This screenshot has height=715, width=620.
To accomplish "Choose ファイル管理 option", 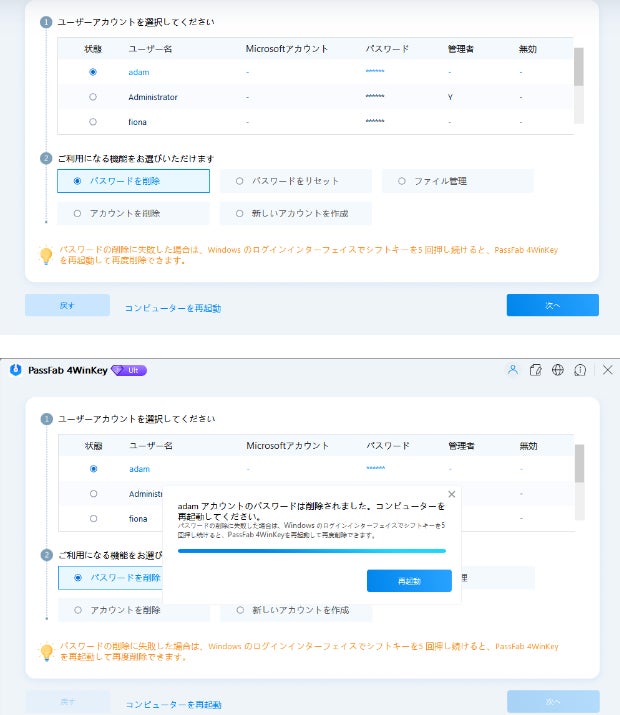I will coord(458,181).
